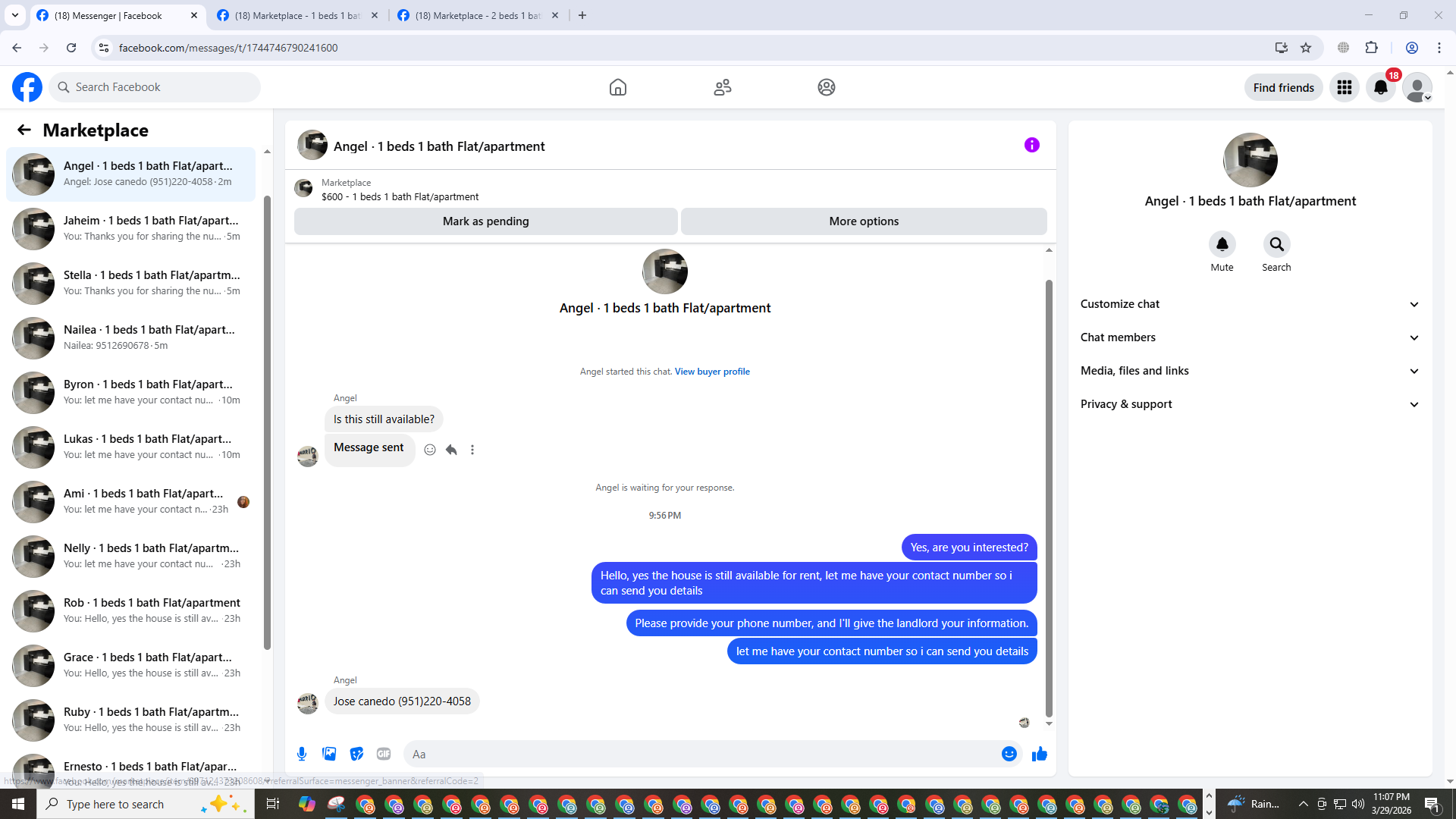
Task: Click the Search Facebook field
Action: [x=155, y=87]
